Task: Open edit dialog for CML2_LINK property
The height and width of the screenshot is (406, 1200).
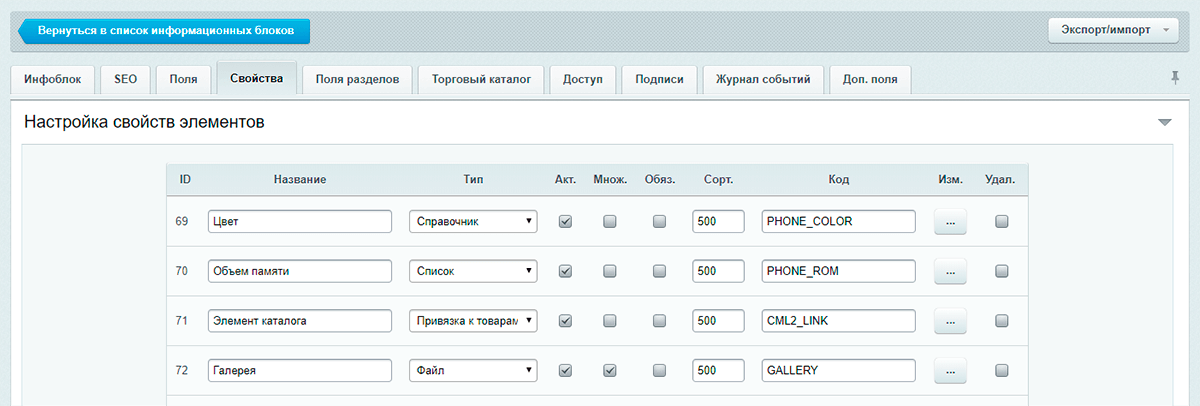Action: point(949,321)
